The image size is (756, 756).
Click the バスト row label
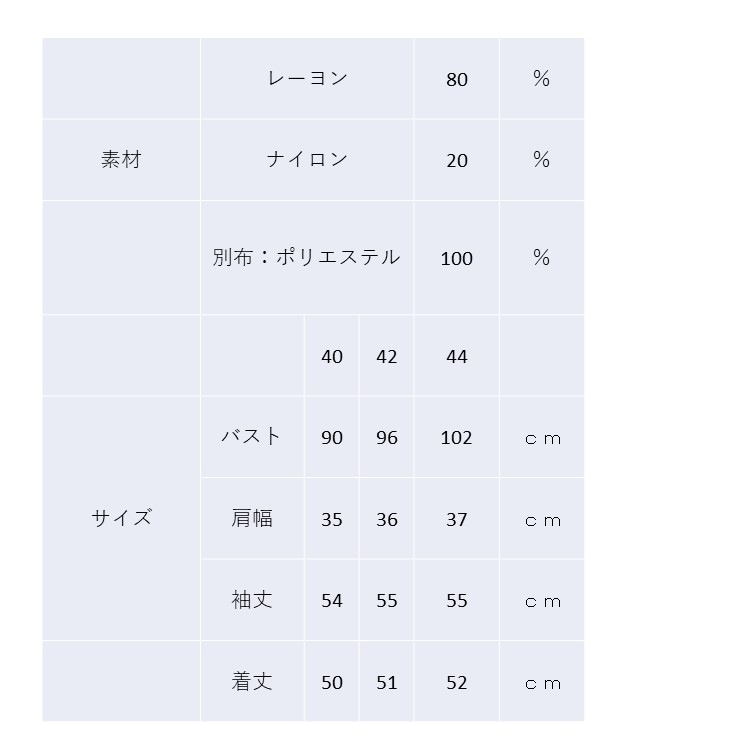(252, 437)
